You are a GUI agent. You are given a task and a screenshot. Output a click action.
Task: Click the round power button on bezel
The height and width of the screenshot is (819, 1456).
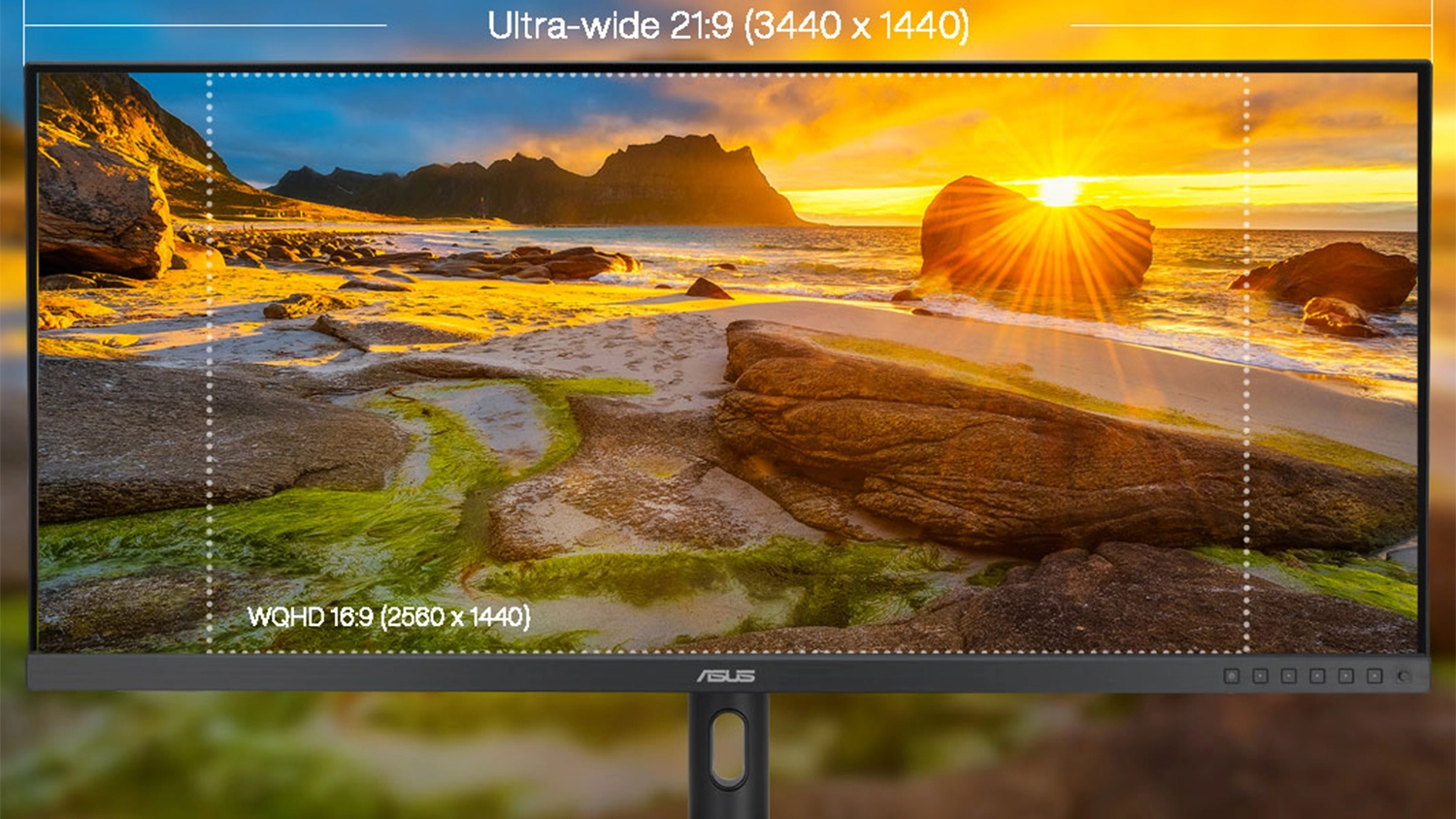(x=1404, y=676)
